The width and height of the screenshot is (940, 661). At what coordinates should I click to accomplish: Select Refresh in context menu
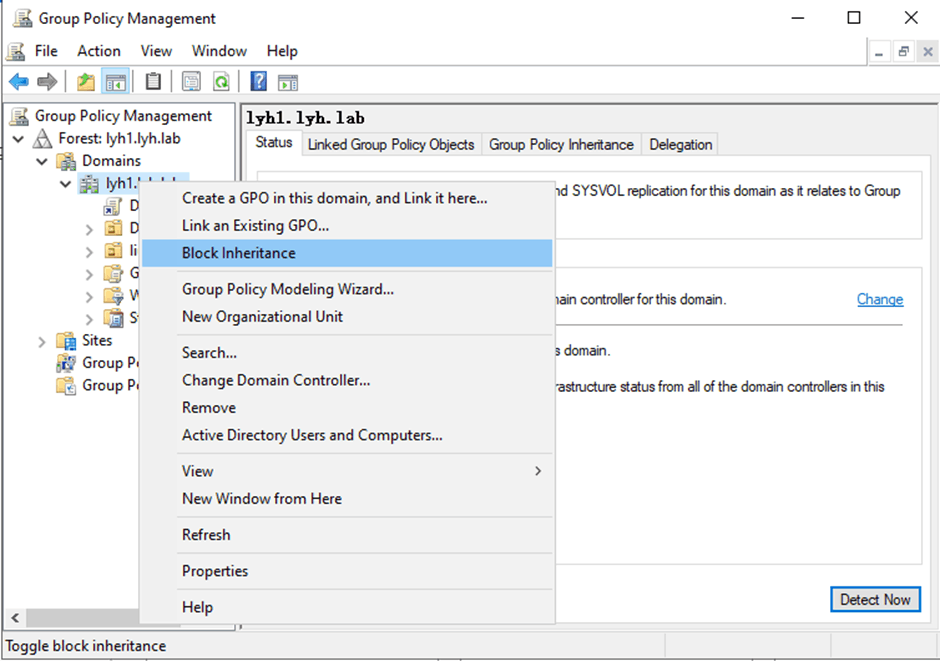click(x=347, y=535)
